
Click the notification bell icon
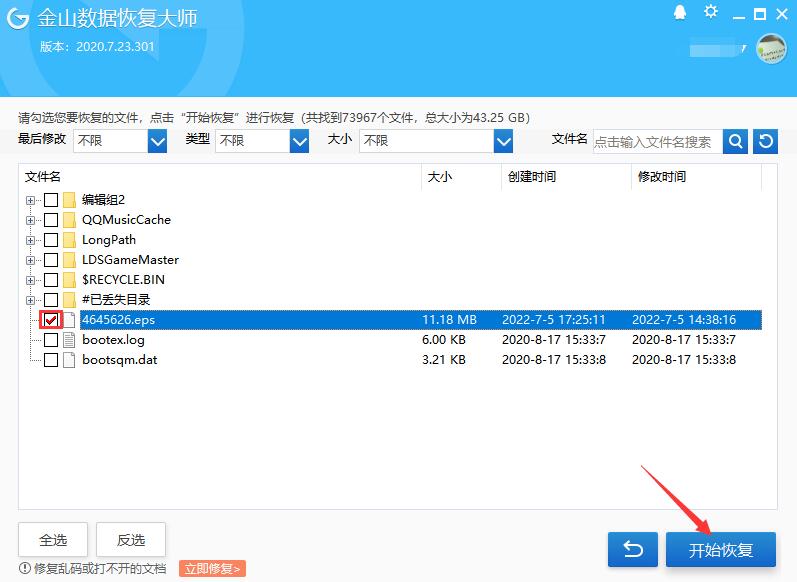[x=680, y=12]
